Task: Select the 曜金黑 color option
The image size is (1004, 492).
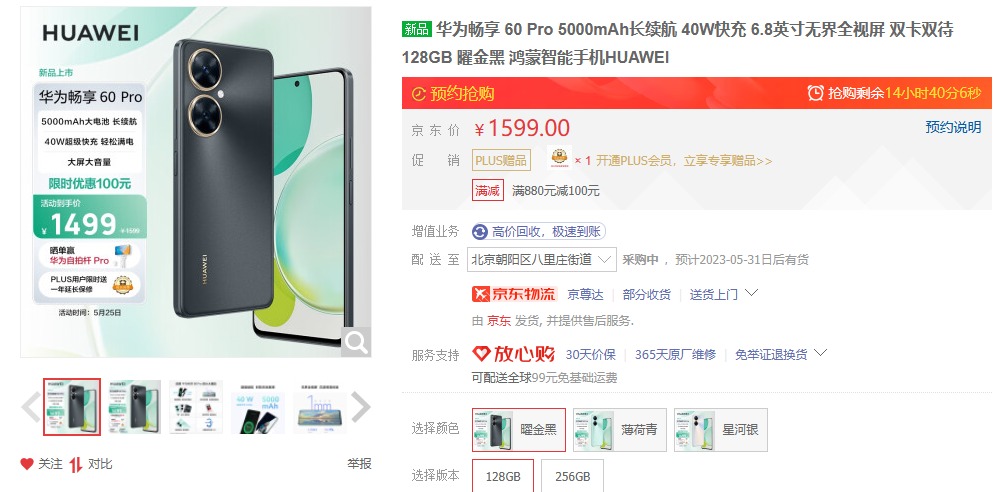Action: (x=519, y=430)
